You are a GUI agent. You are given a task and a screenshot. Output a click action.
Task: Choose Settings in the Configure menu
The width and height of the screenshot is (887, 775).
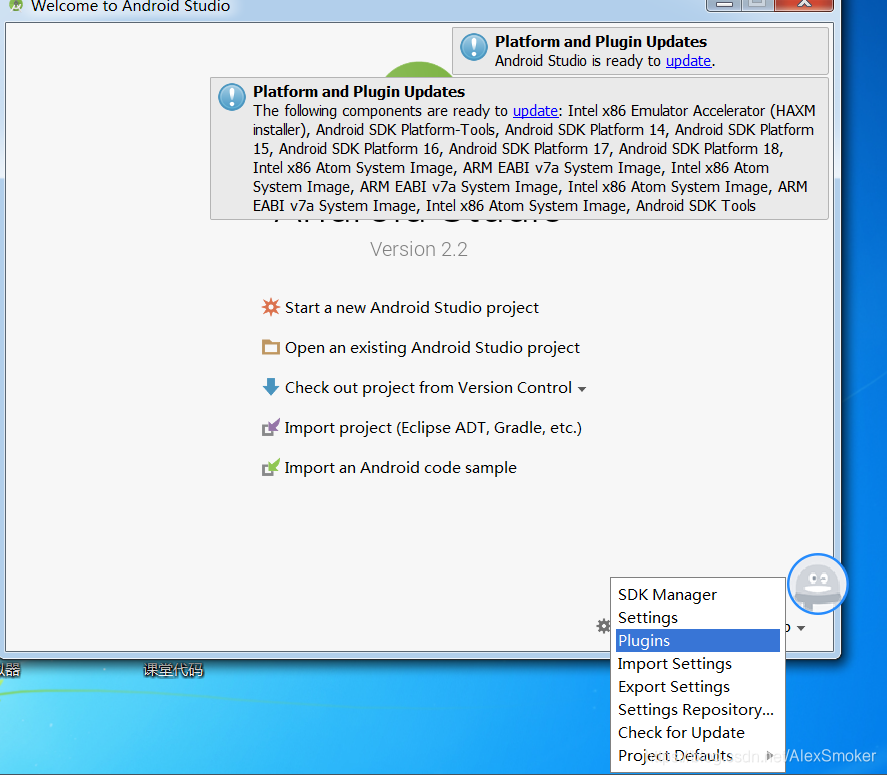click(697, 617)
